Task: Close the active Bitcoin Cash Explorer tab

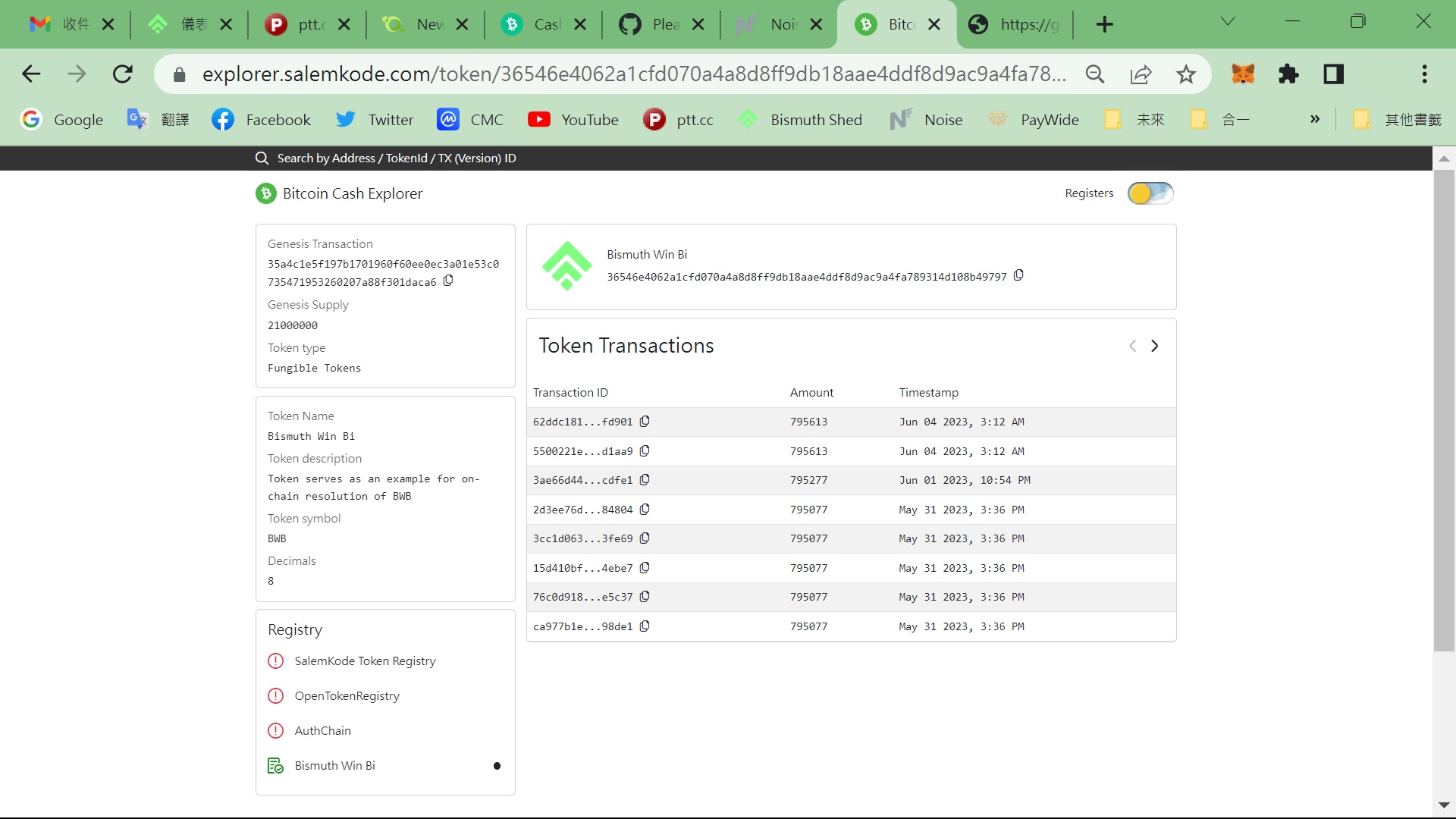Action: [934, 24]
